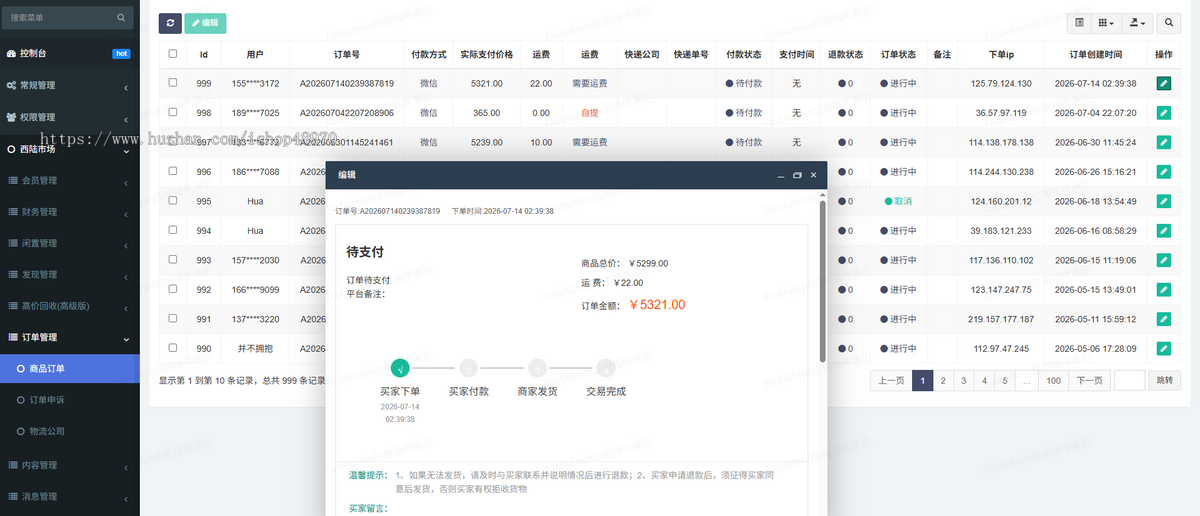Click edit pencil icon for IP 117.136.110.102 row
Image resolution: width=1200 pixels, height=516 pixels.
point(1164,260)
